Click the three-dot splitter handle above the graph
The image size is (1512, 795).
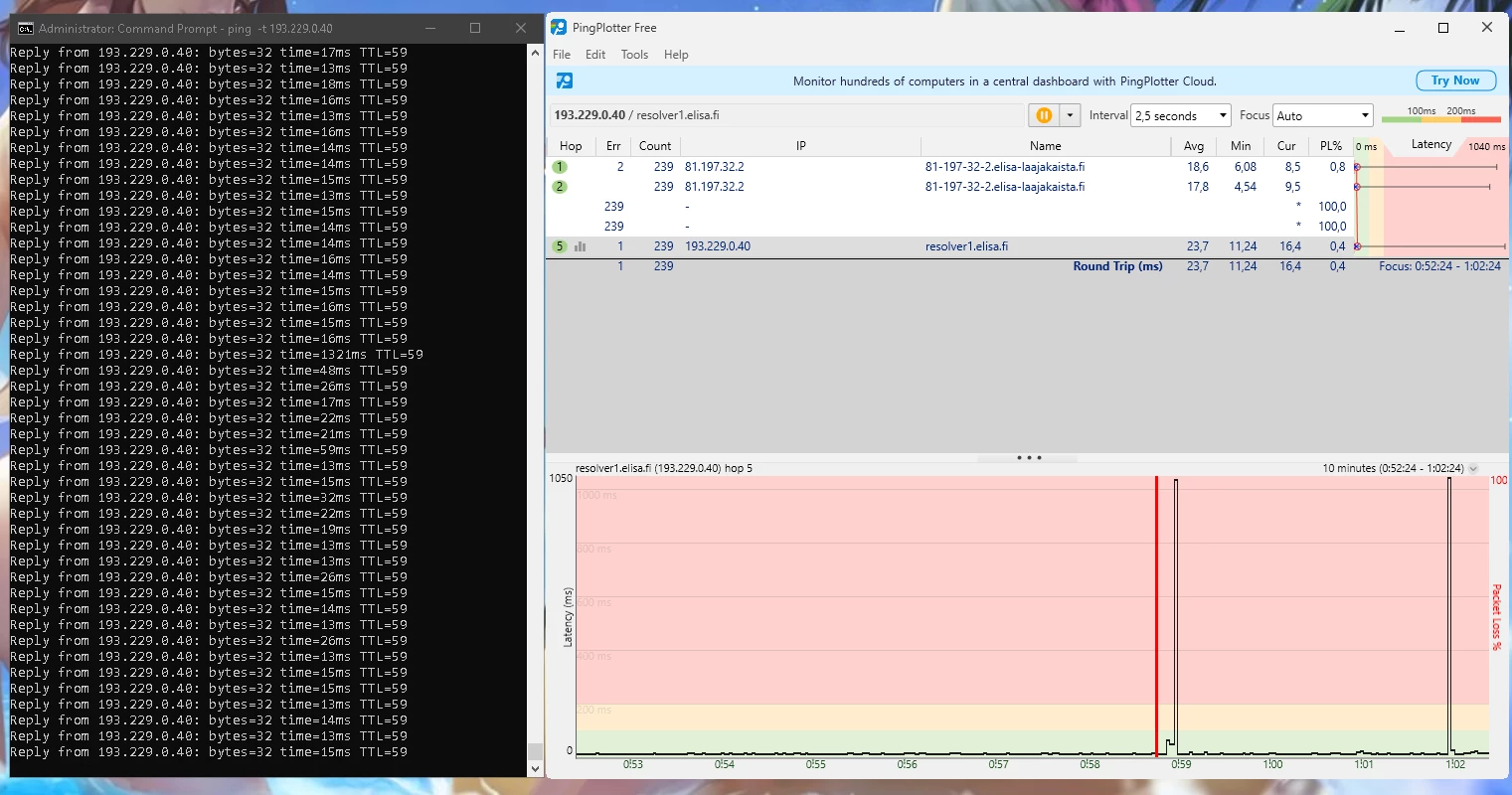click(x=1029, y=458)
